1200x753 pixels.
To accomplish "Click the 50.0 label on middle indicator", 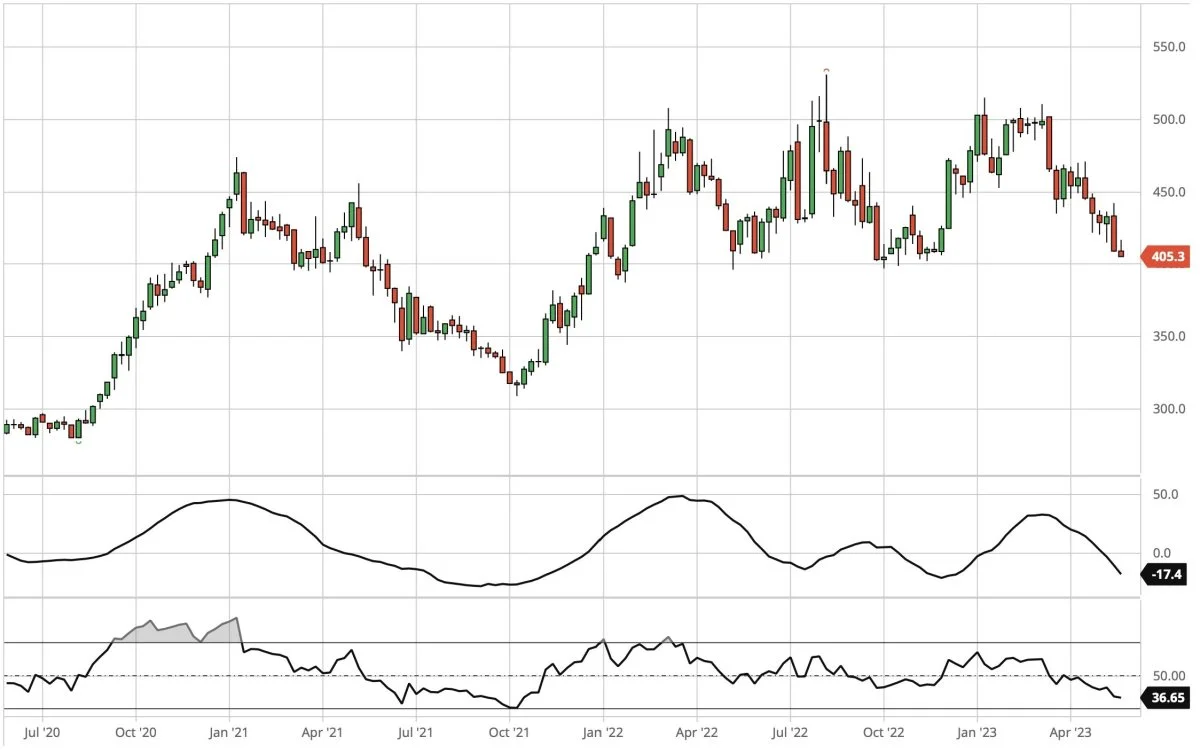I will point(1165,494).
